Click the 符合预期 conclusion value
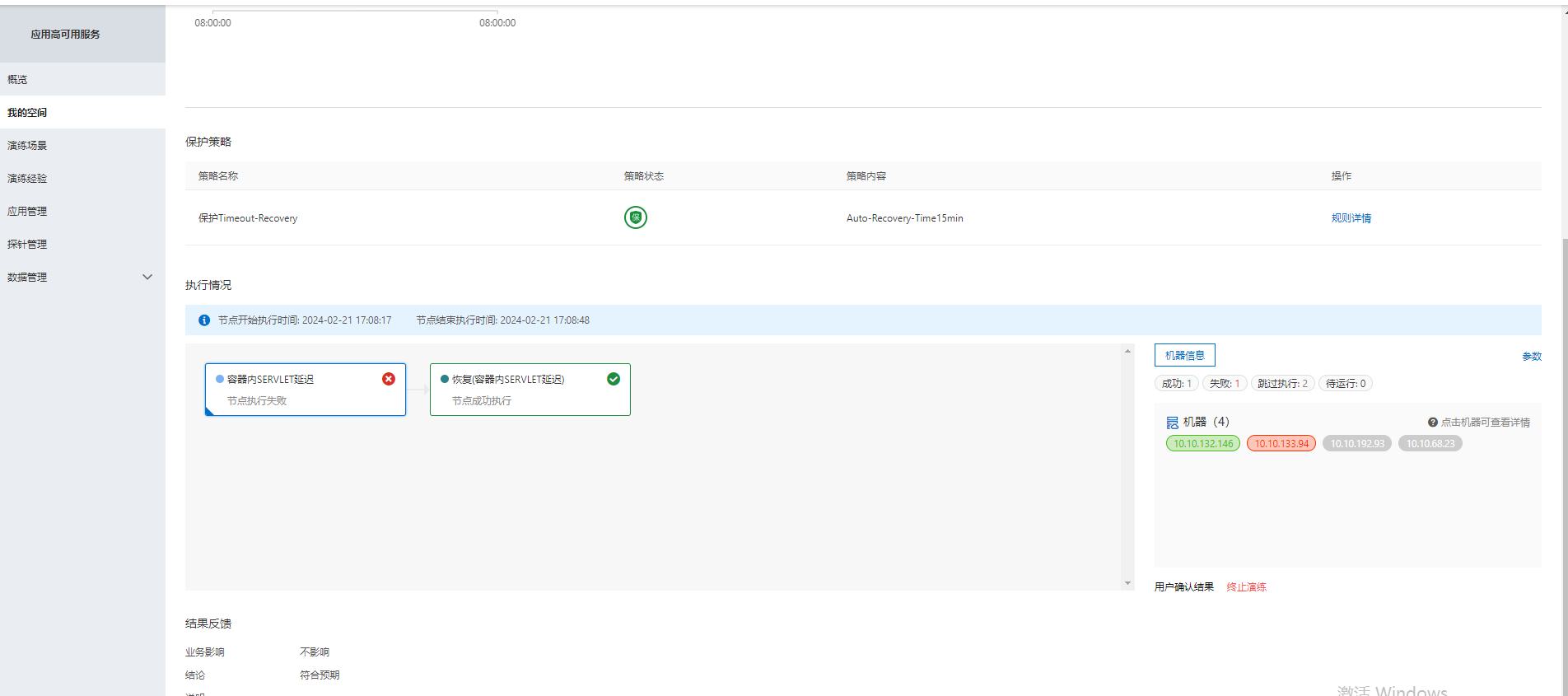Viewport: 1568px width, 696px height. [320, 675]
